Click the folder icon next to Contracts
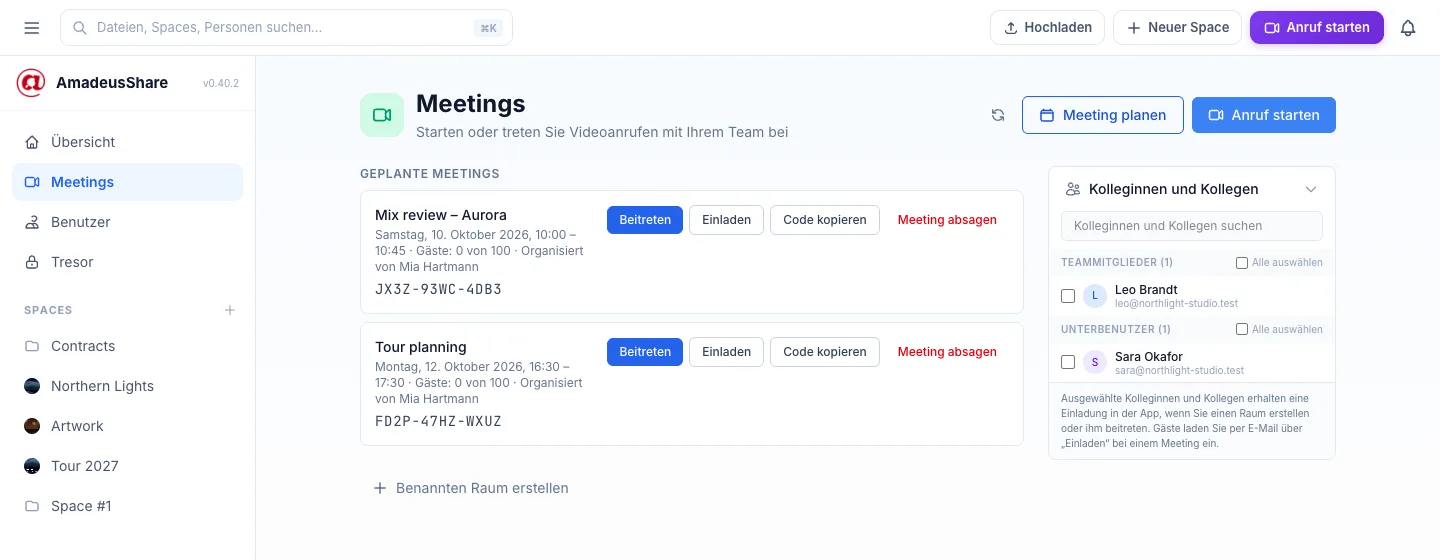The image size is (1440, 560). (x=32, y=346)
